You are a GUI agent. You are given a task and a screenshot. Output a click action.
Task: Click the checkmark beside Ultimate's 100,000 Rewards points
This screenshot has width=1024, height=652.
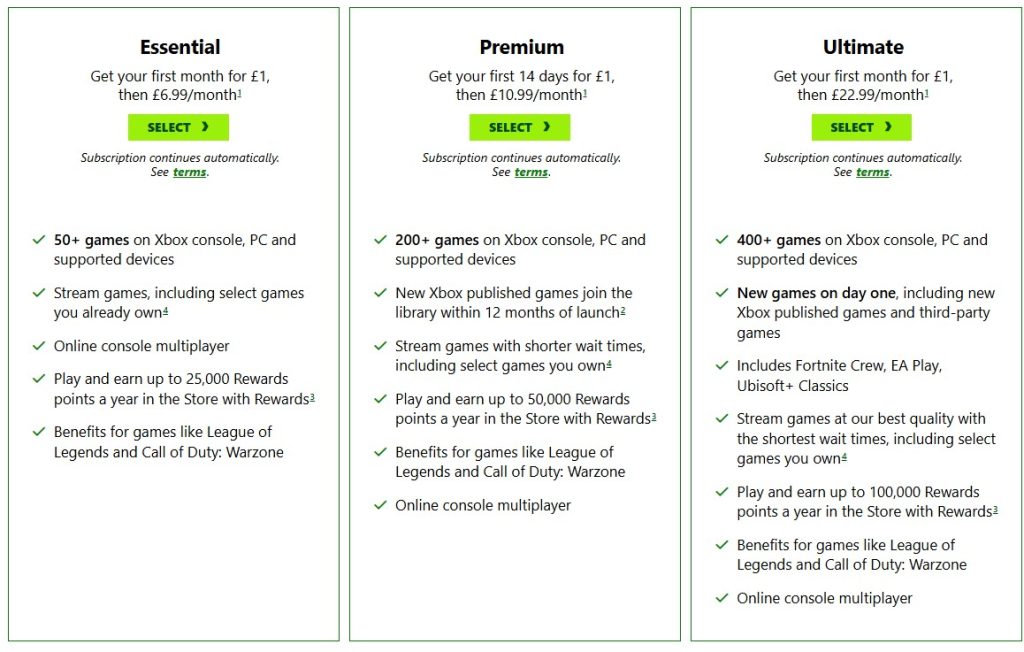722,492
